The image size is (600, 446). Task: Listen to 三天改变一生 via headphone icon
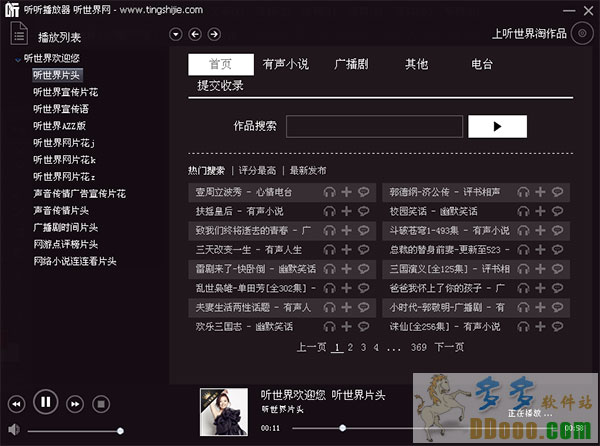(329, 250)
